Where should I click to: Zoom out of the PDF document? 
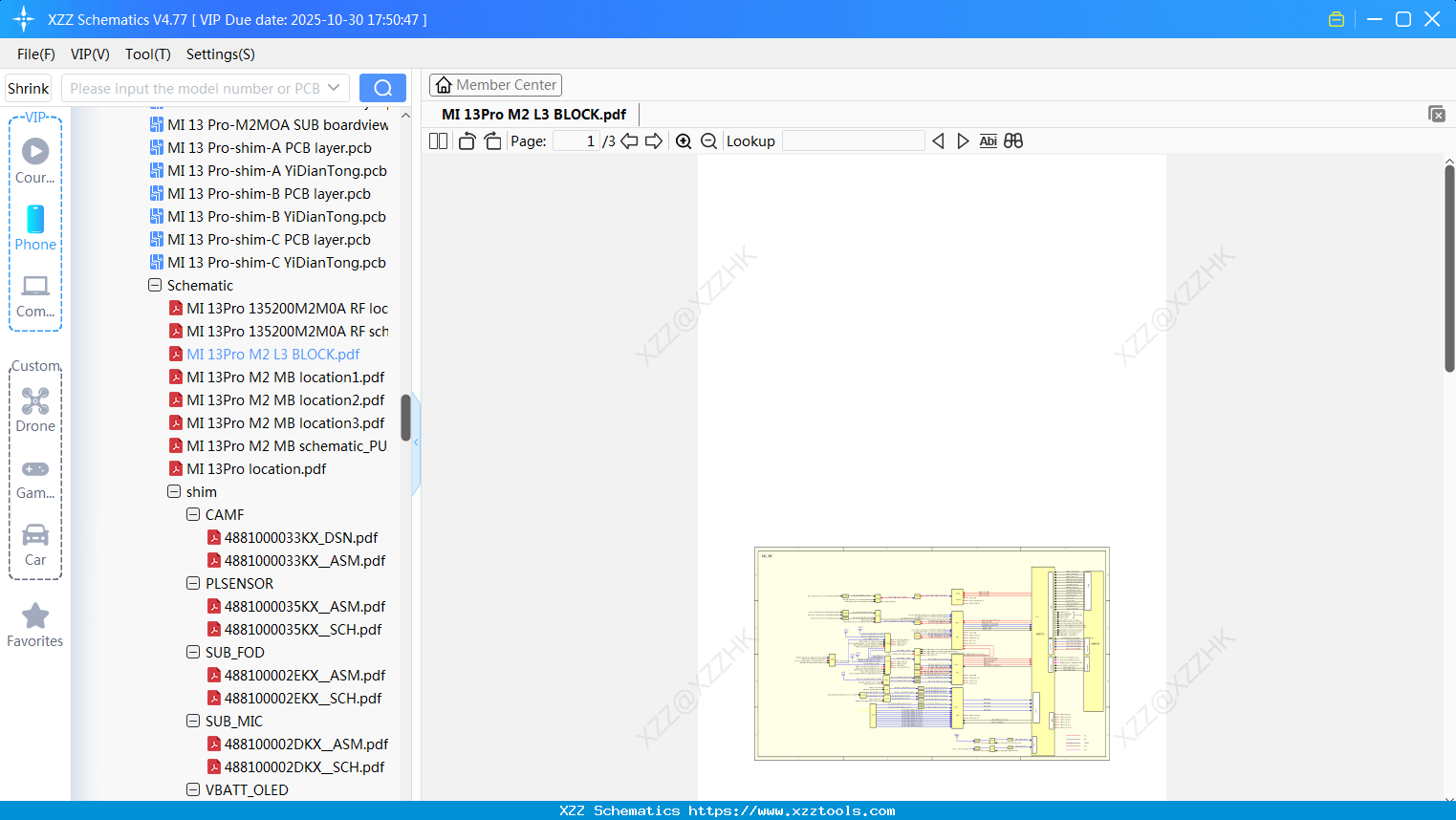coord(708,141)
